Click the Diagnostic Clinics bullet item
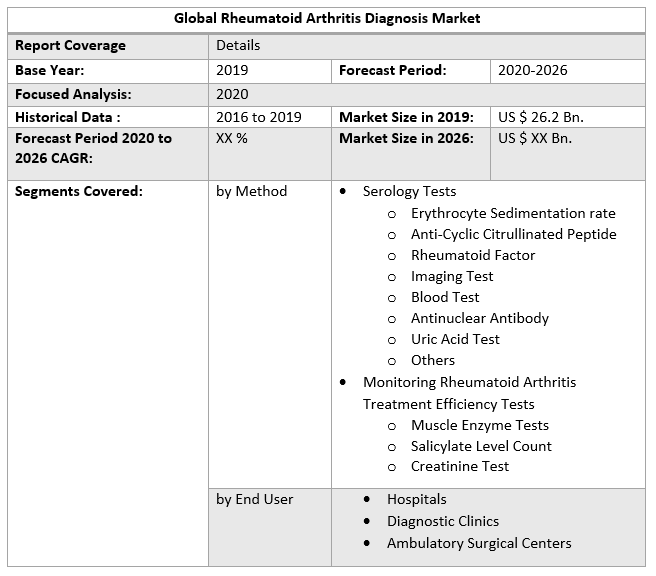The width and height of the screenshot is (656, 576). [443, 521]
